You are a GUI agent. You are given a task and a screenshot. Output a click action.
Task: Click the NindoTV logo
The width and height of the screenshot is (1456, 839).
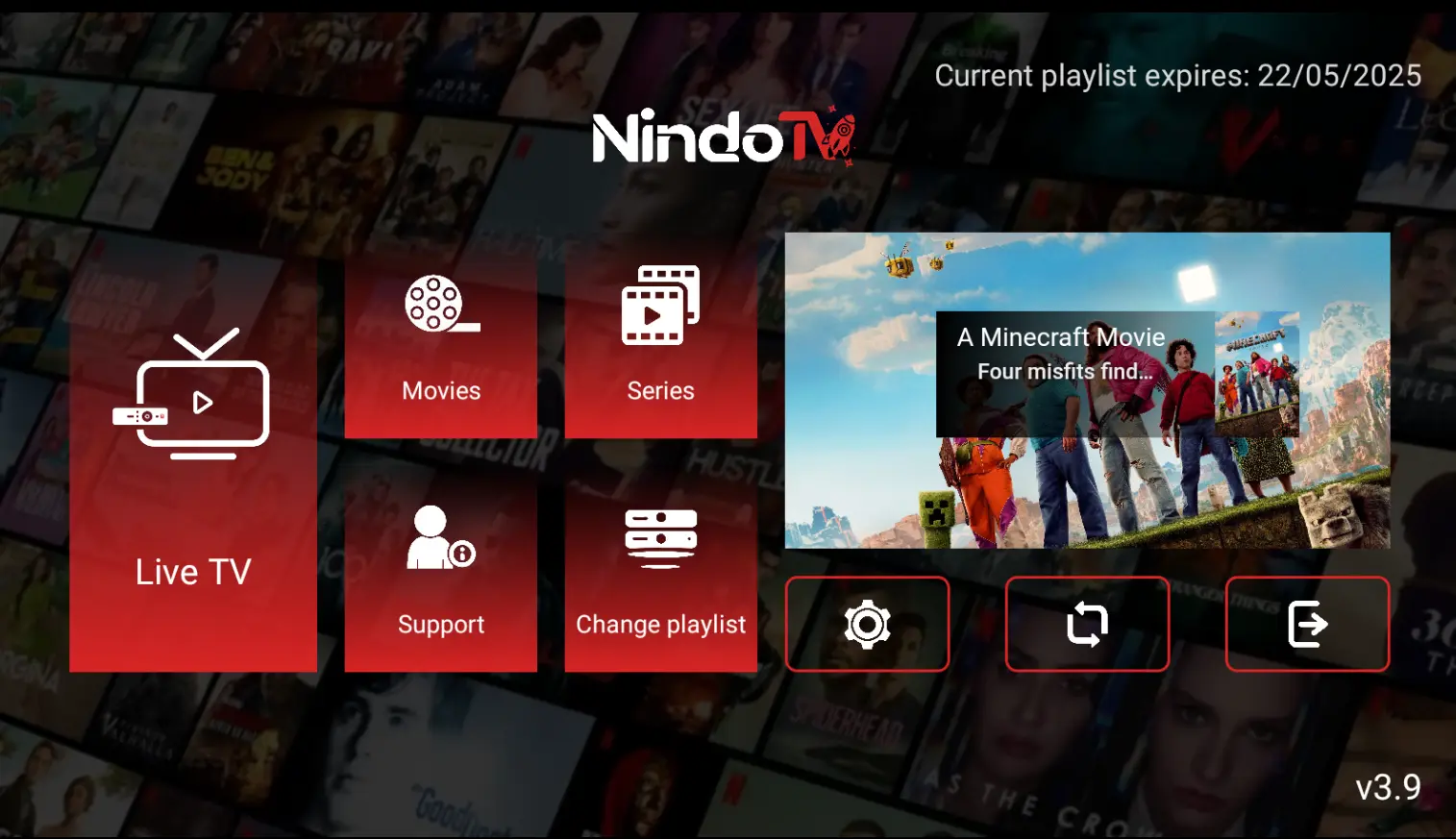coord(724,136)
